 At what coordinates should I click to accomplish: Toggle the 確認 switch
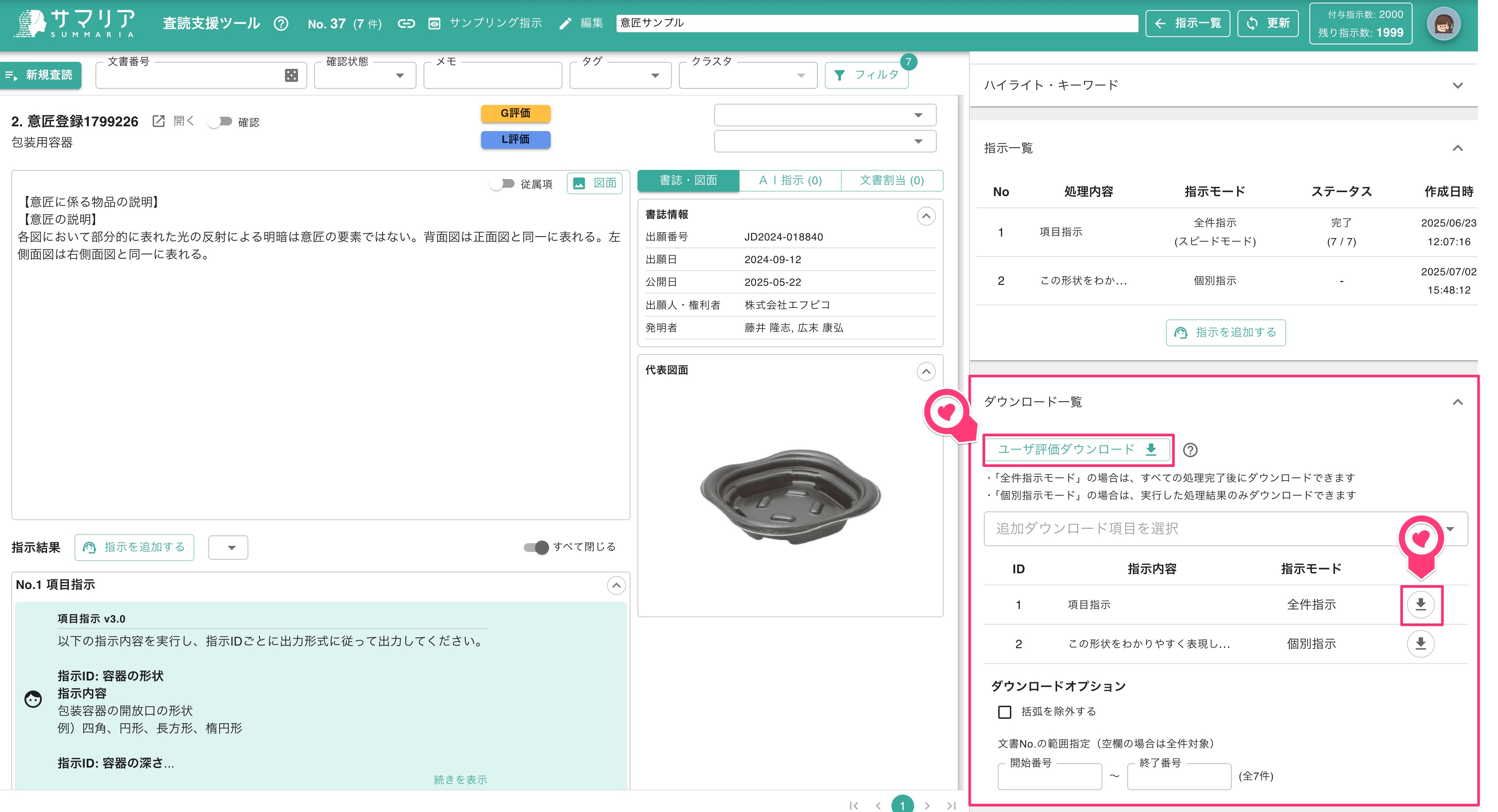pos(220,122)
